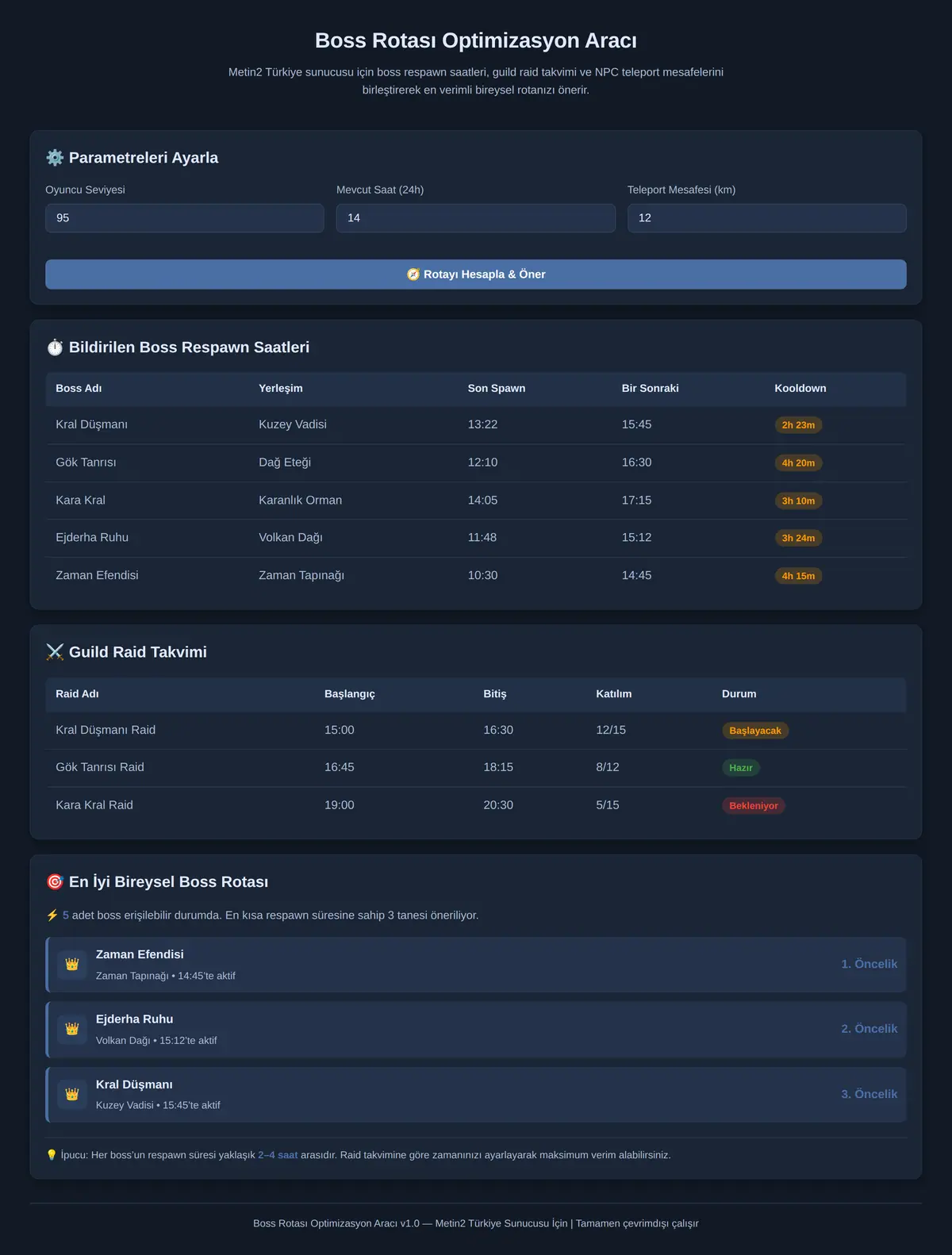Click the crown icon on Kral Düşmanı card
Image resolution: width=952 pixels, height=1255 pixels.
coord(72,1094)
